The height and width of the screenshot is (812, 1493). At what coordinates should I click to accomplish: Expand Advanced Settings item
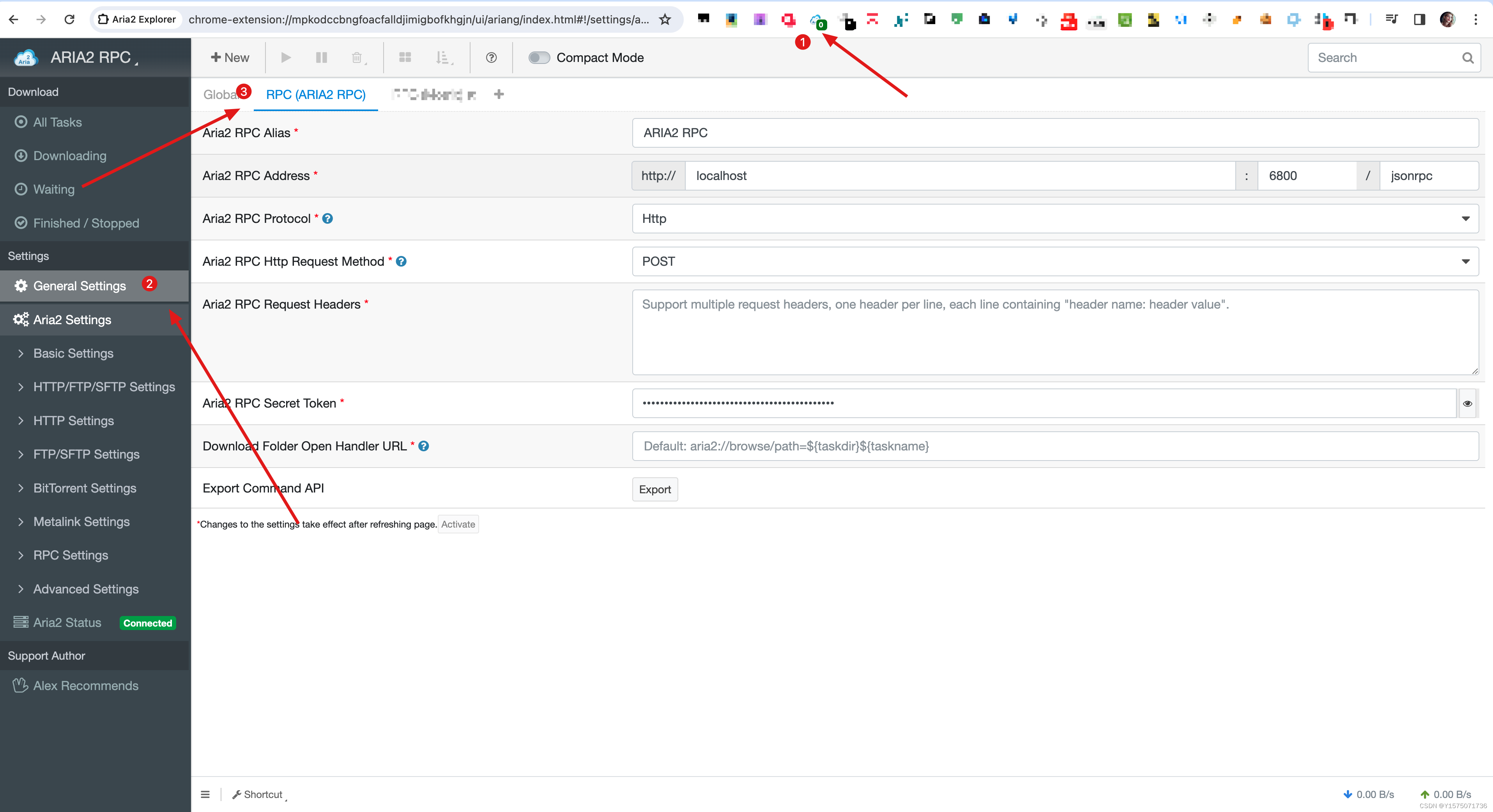point(86,589)
